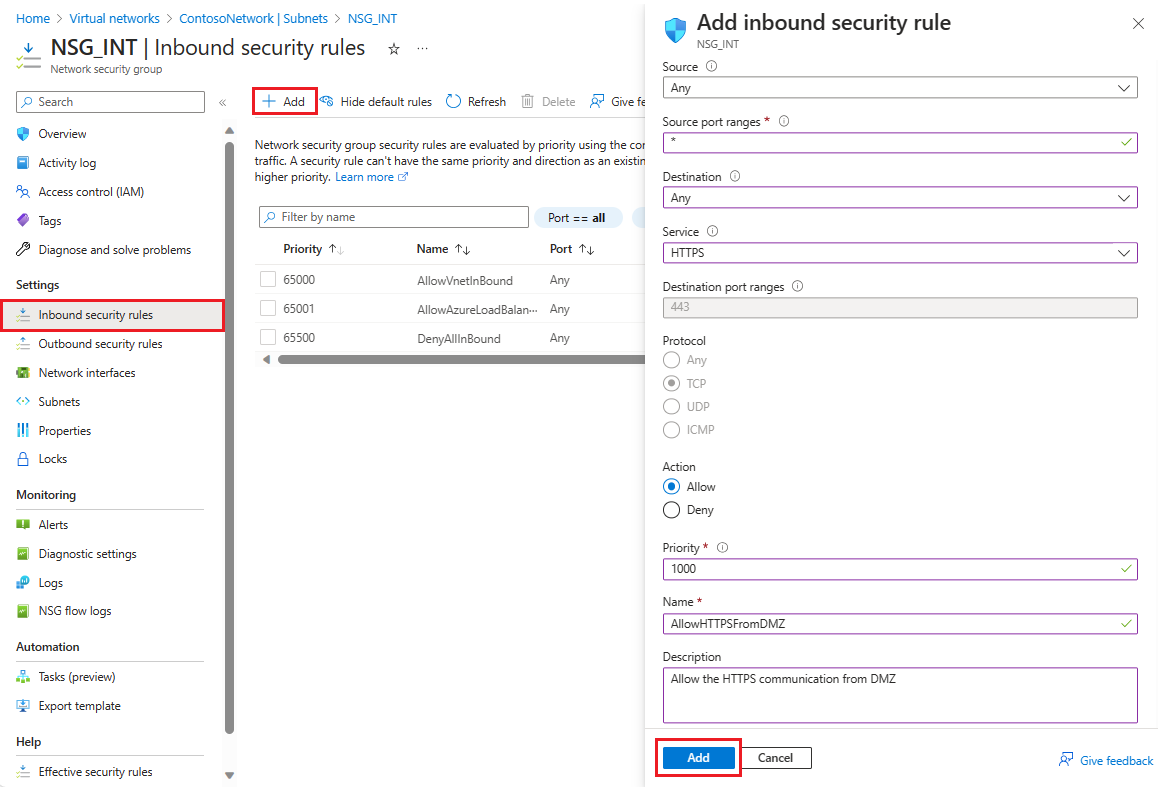Open the Destination dropdown

click(900, 197)
